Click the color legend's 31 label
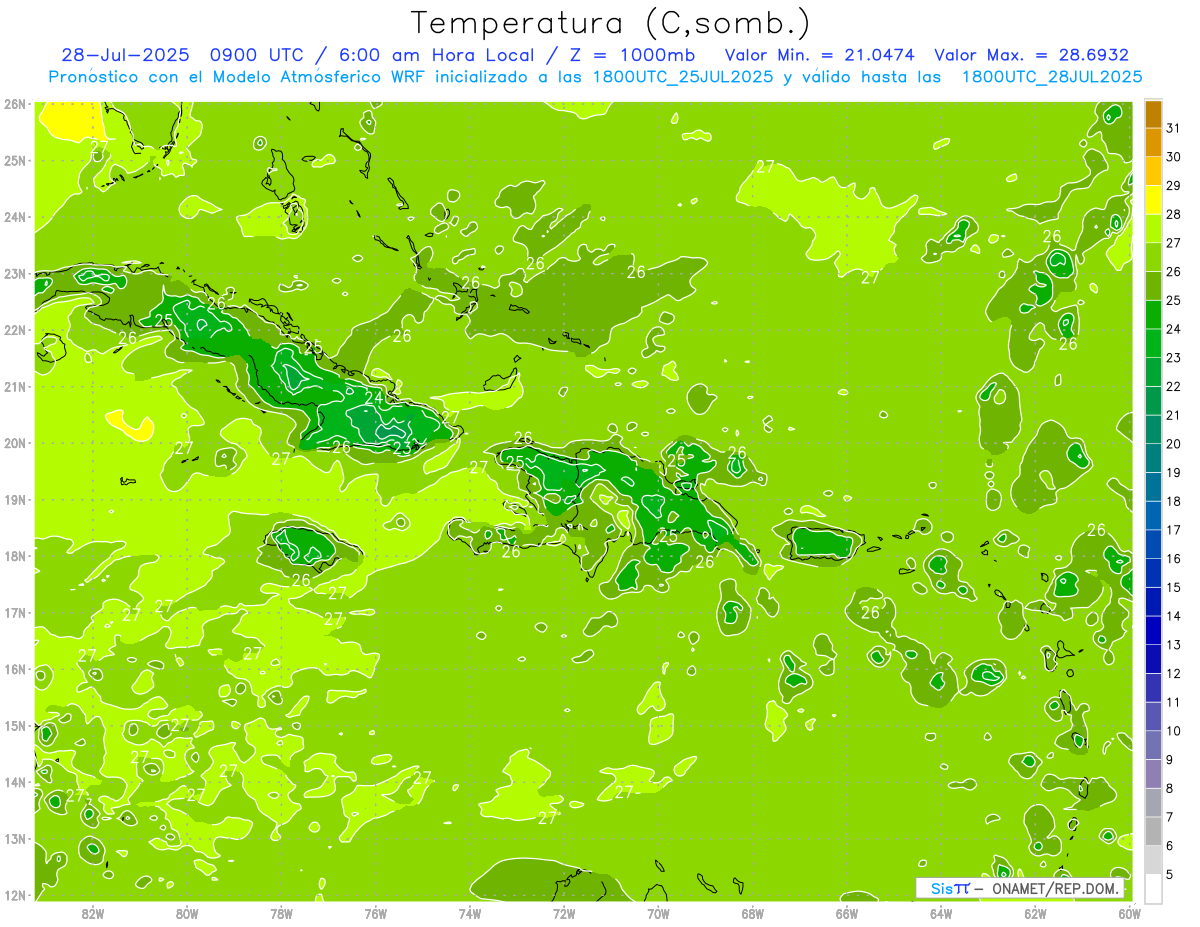The width and height of the screenshot is (1200, 927). point(1173,128)
